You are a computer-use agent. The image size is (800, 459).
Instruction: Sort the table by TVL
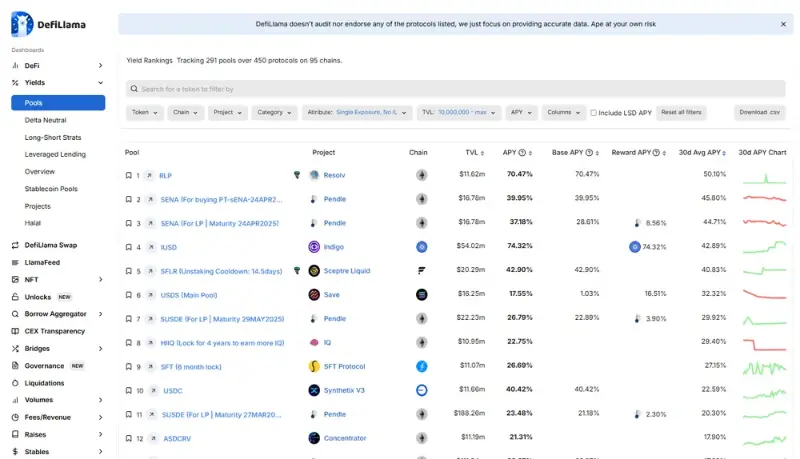point(474,152)
